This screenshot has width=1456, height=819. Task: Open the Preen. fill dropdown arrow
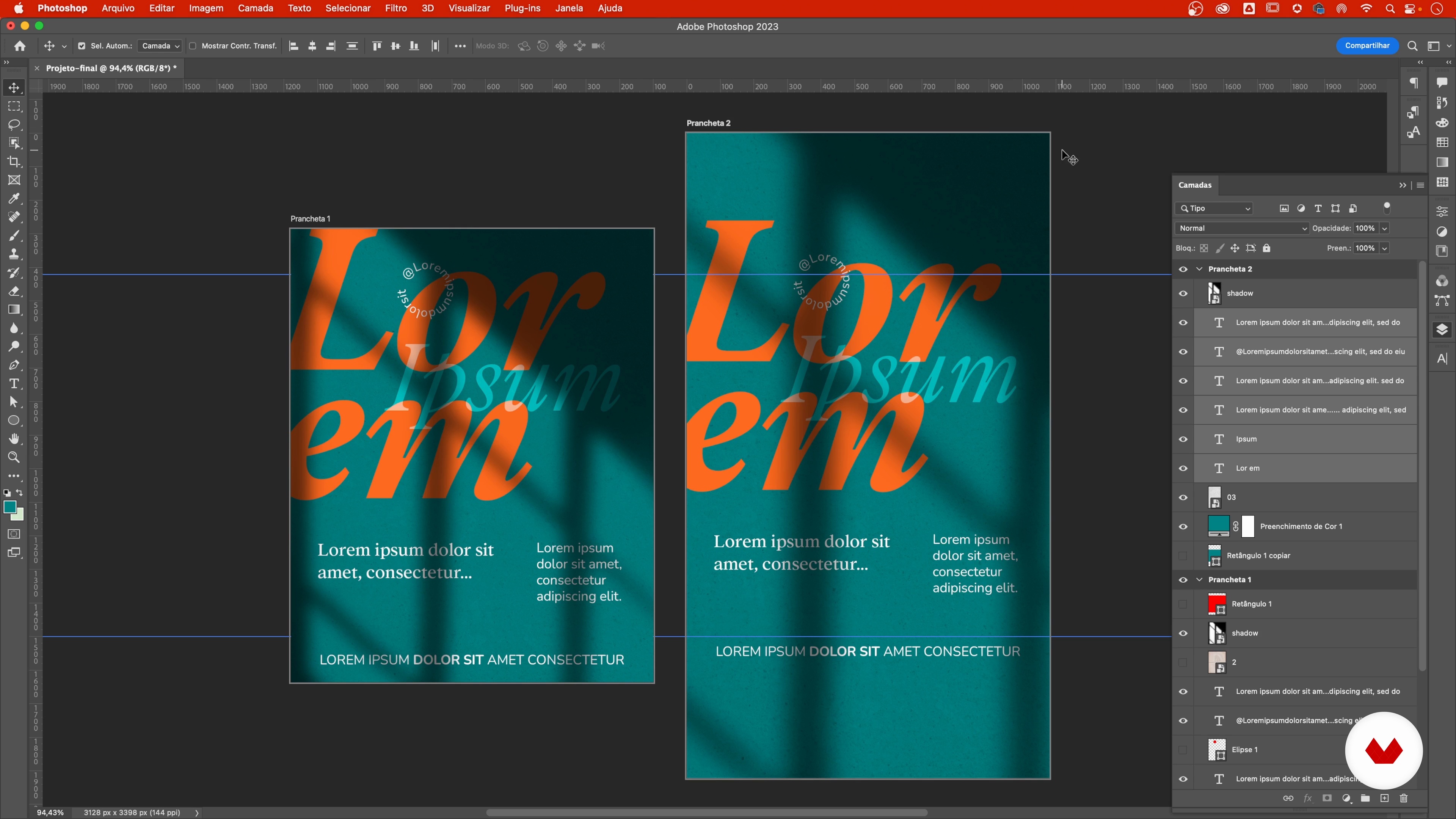(1384, 248)
